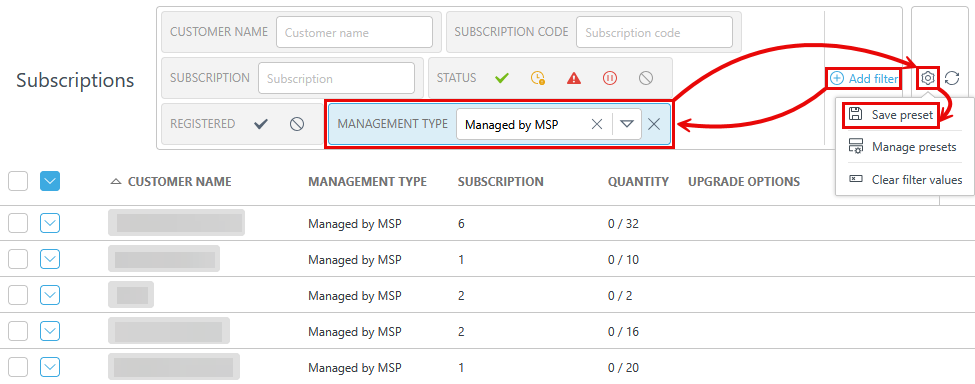Viewport: 975px width, 384px height.
Task: Focus the Customer name input field
Action: coord(354,32)
